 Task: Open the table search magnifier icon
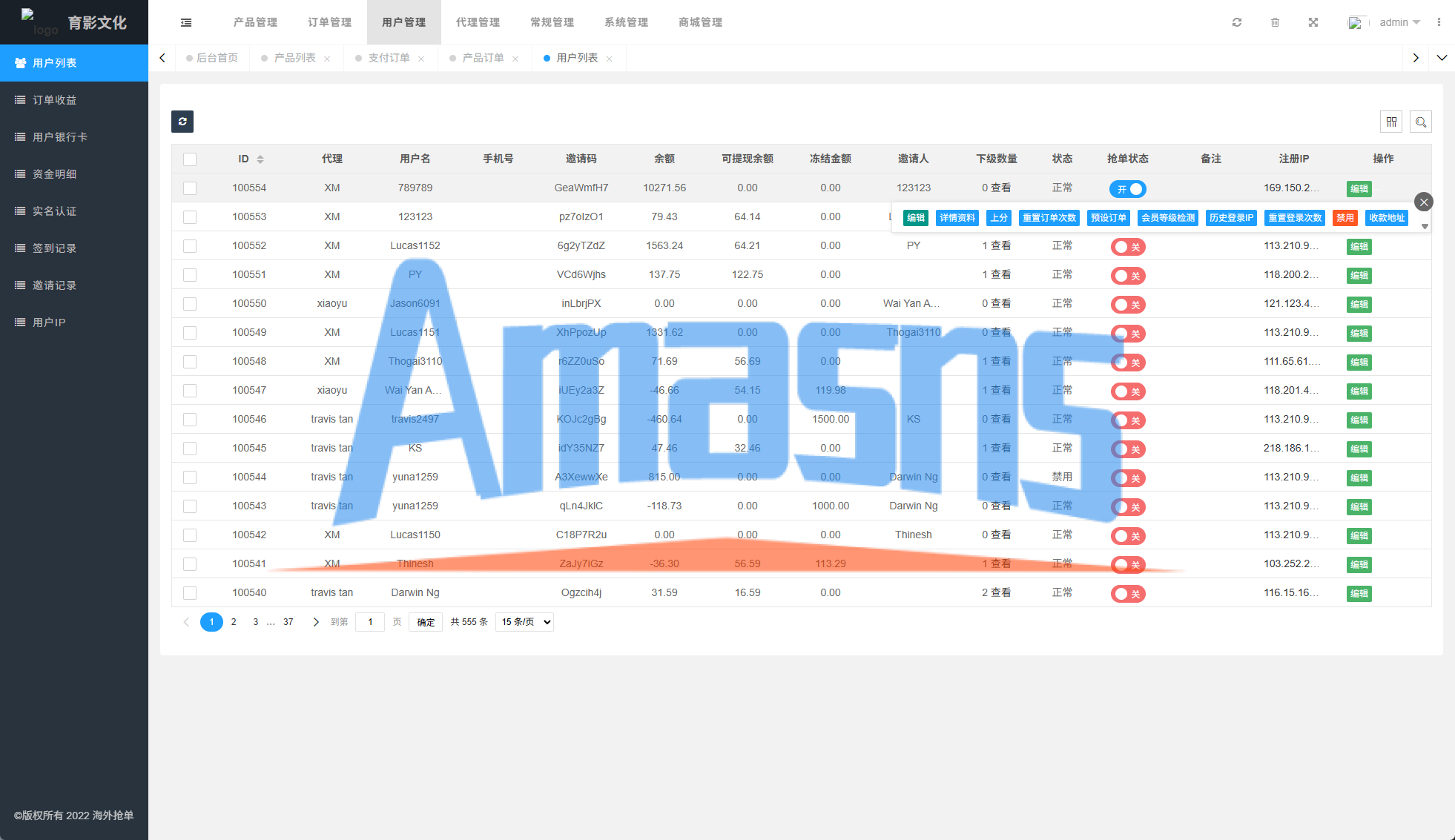[x=1420, y=122]
